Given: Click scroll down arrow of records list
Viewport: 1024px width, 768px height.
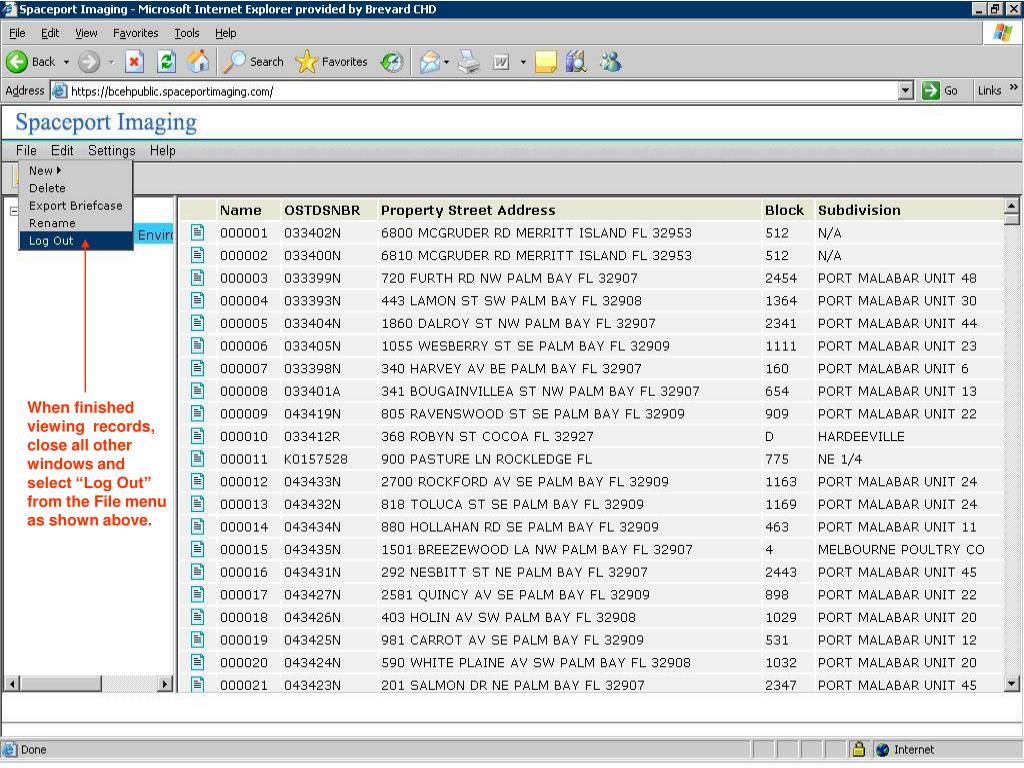Looking at the screenshot, I should pyautogui.click(x=1012, y=684).
